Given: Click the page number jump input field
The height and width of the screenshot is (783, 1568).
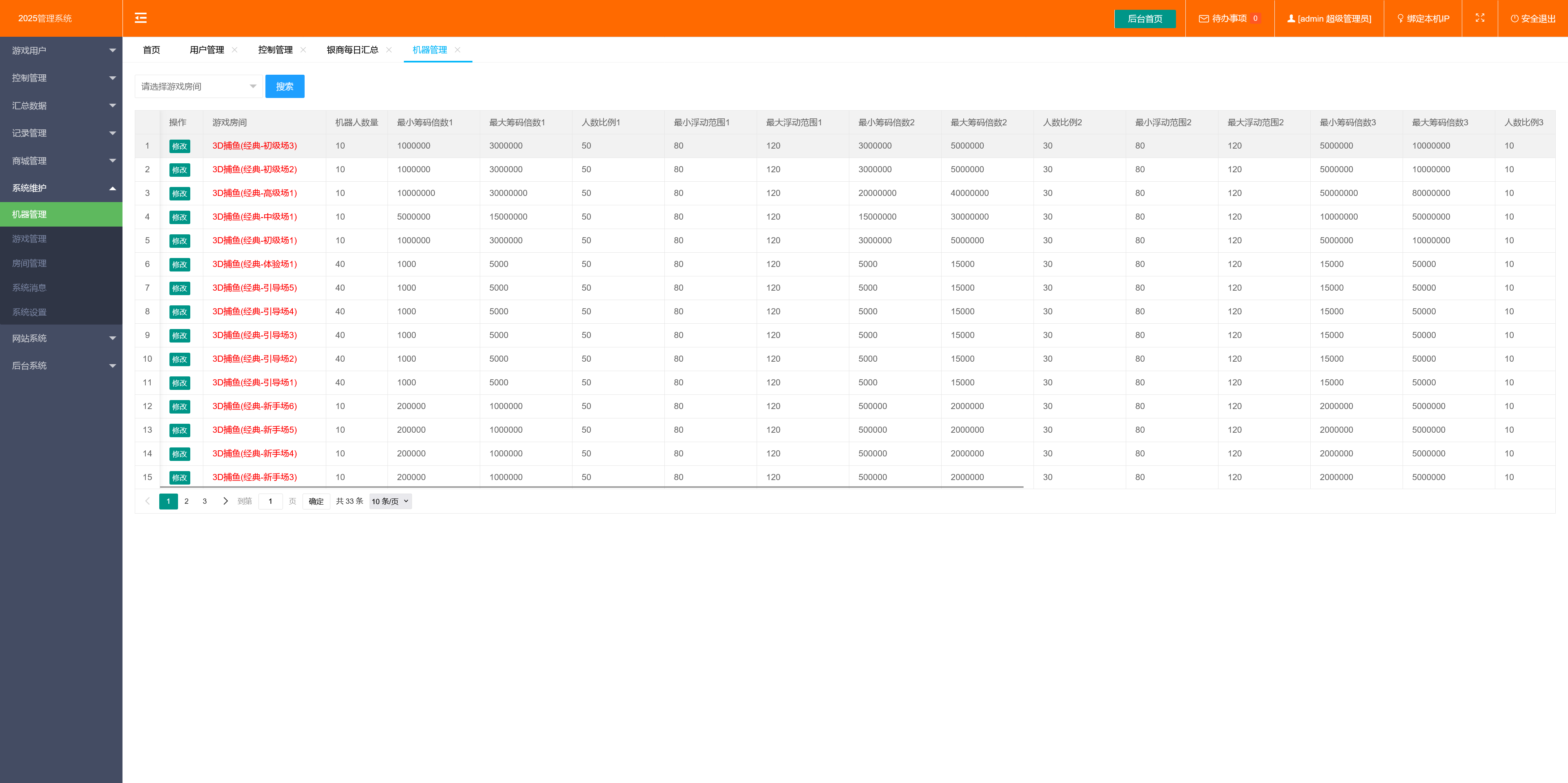Looking at the screenshot, I should pyautogui.click(x=270, y=501).
